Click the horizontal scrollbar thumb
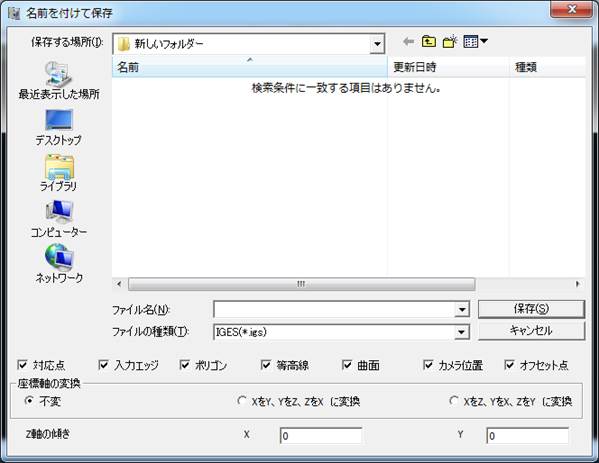599x463 pixels. click(x=301, y=284)
